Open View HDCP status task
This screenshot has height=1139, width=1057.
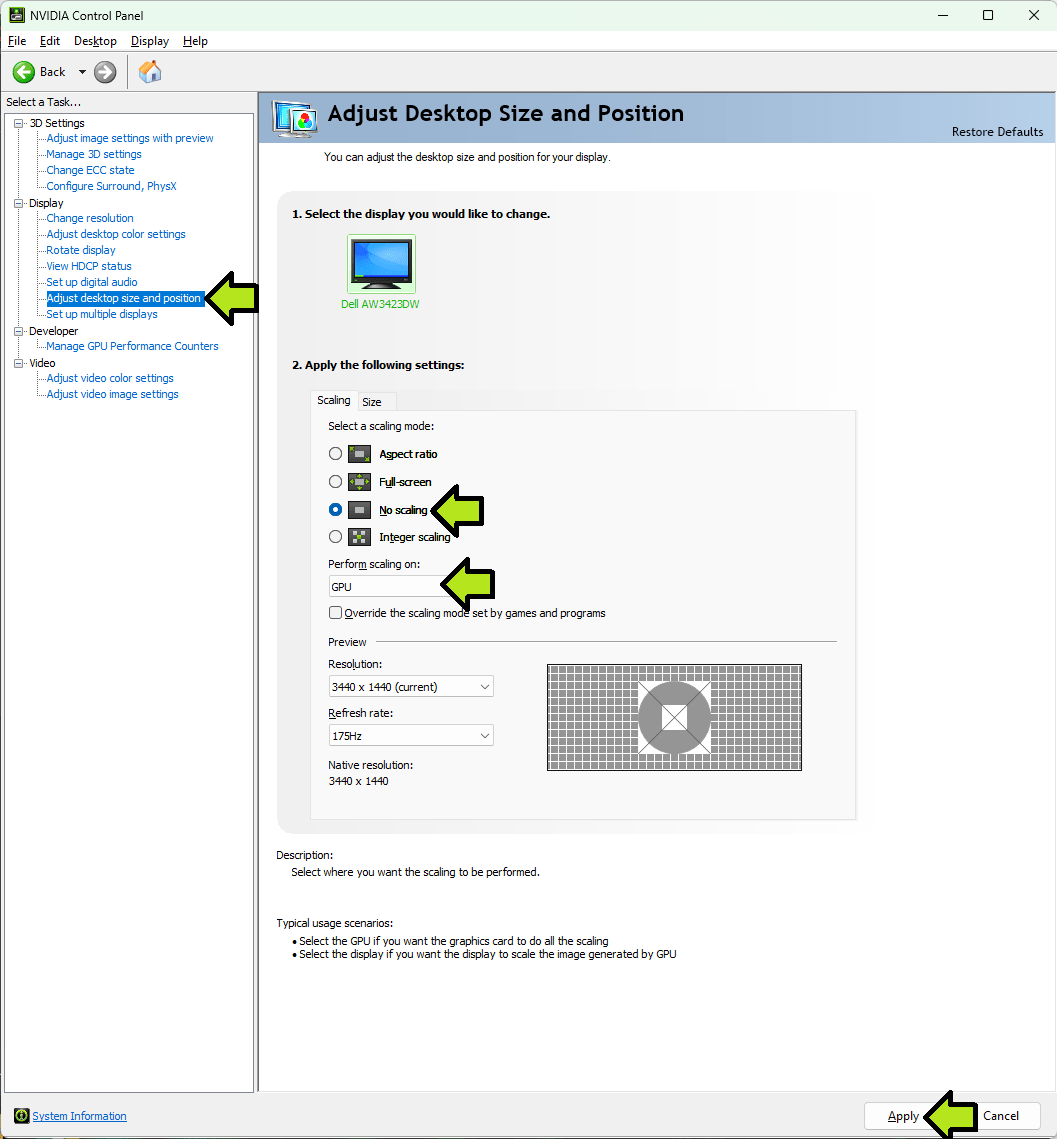click(x=89, y=266)
